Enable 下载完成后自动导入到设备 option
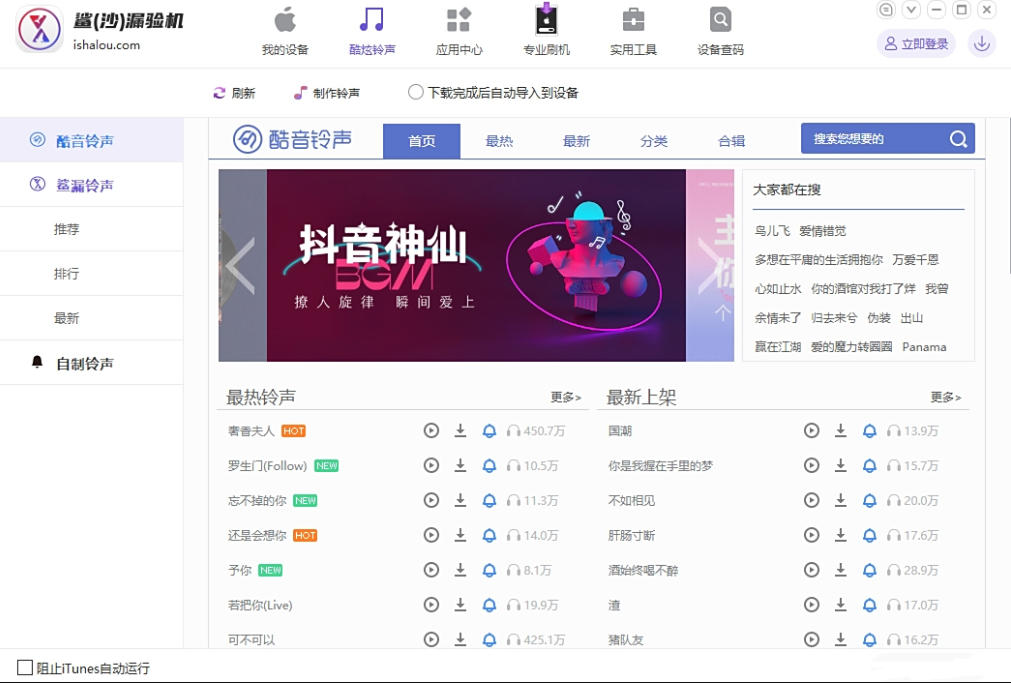 tap(415, 93)
